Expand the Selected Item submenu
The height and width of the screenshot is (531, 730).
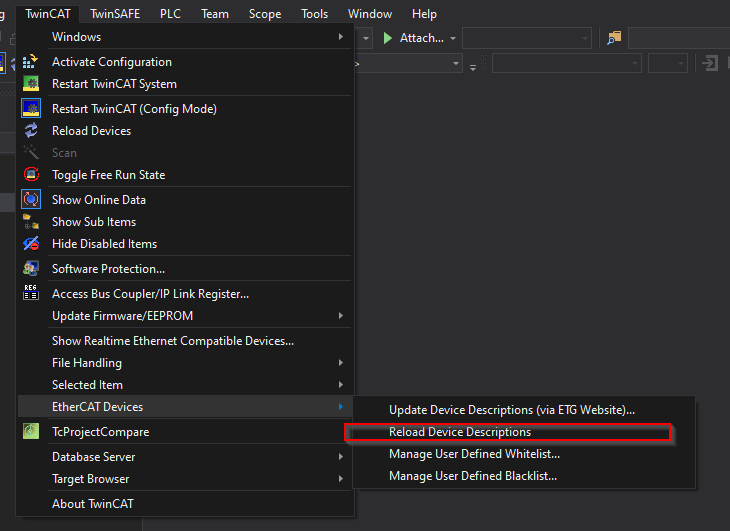pos(185,384)
